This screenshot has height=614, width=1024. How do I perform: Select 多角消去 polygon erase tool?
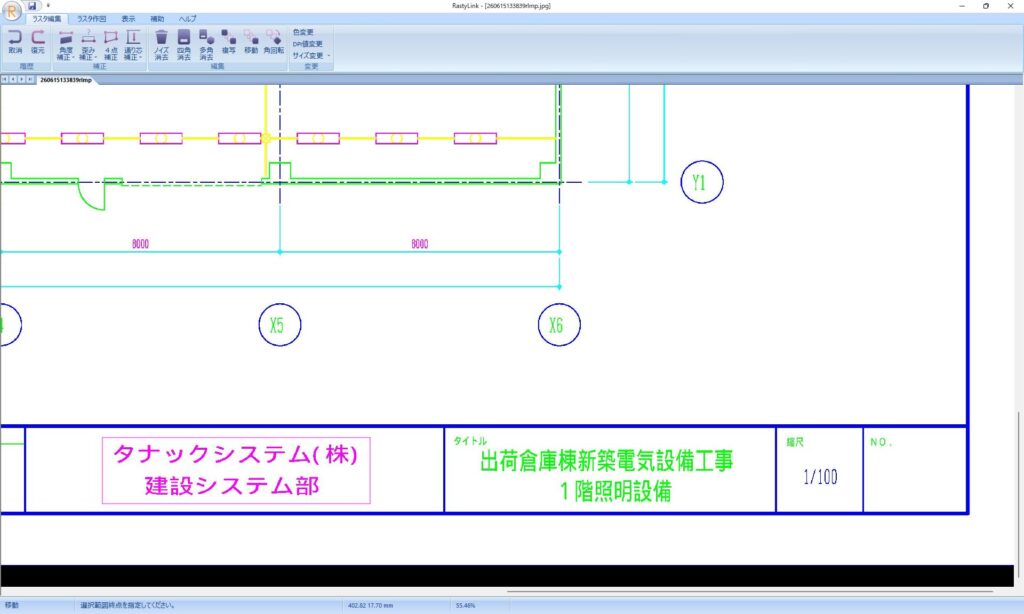tap(206, 45)
